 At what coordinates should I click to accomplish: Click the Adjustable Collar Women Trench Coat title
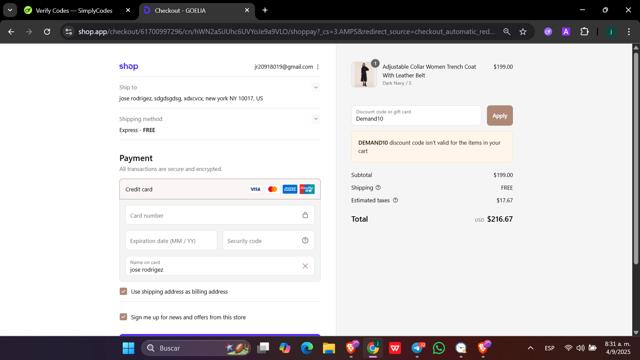click(x=429, y=71)
